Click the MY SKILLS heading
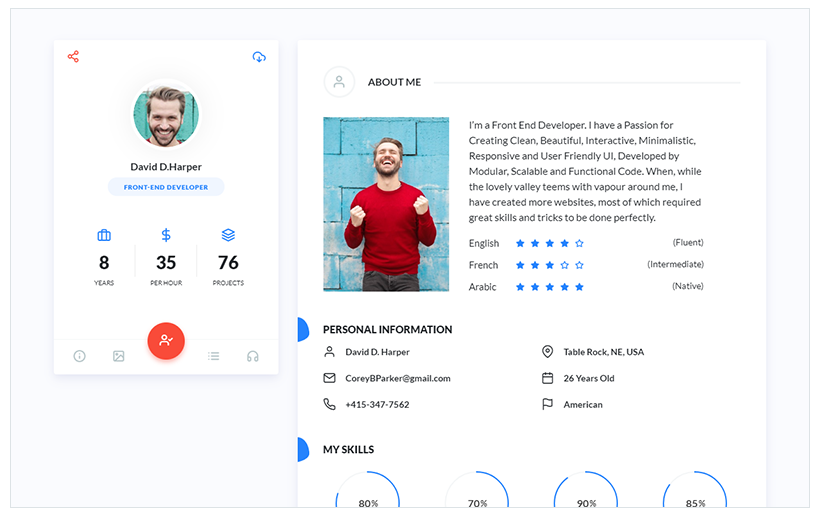818x521 pixels. click(x=348, y=450)
